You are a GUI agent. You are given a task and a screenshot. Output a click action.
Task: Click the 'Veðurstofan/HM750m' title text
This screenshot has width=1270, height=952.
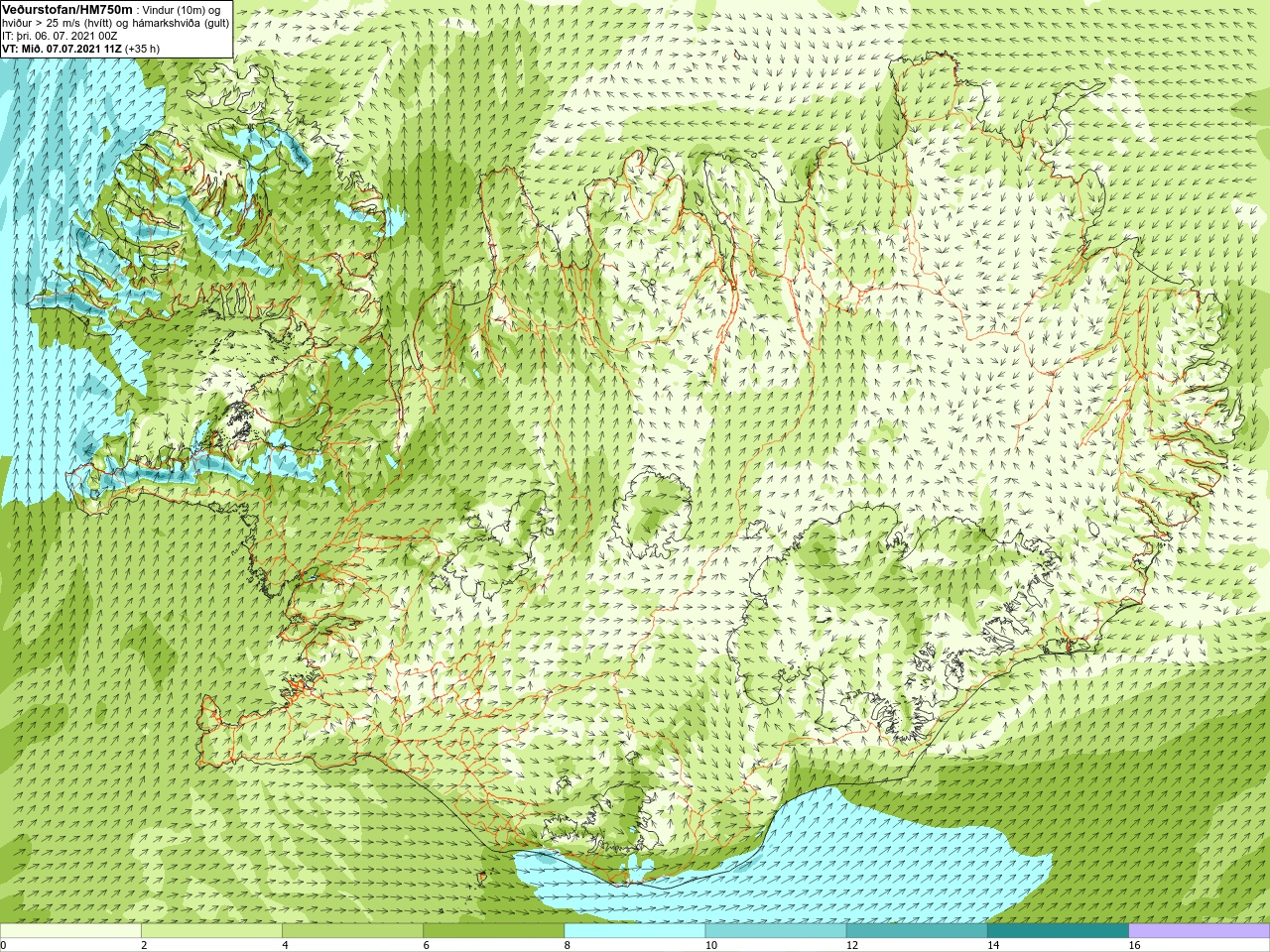point(66,9)
